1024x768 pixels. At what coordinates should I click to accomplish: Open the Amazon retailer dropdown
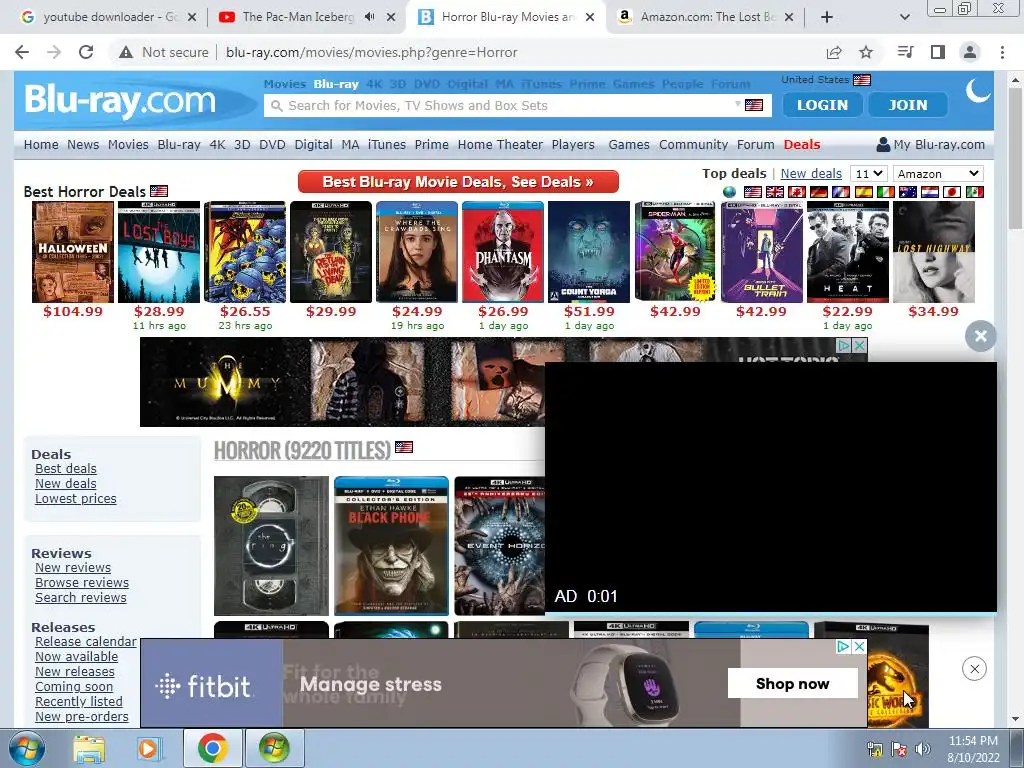[938, 174]
